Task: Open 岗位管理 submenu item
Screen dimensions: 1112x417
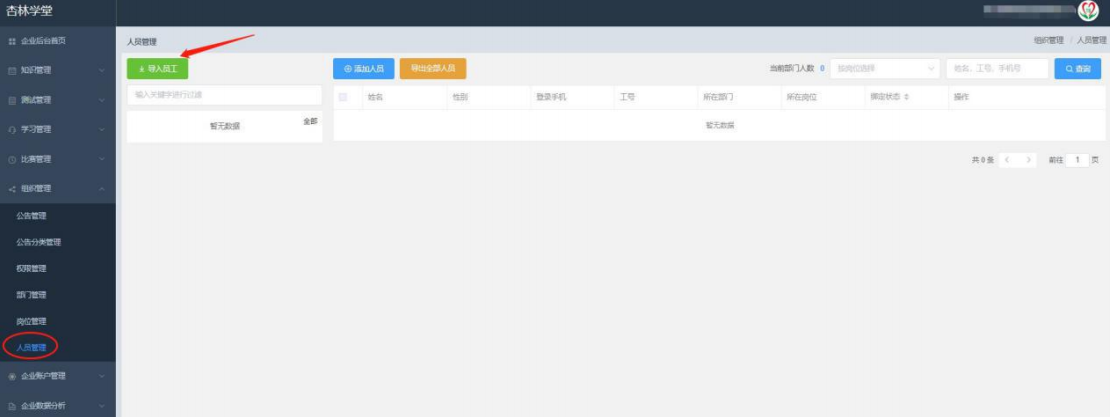Action: pyautogui.click(x=31, y=321)
